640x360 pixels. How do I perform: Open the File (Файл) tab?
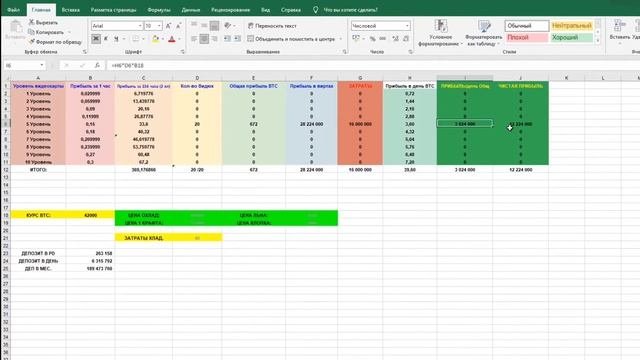click(13, 10)
